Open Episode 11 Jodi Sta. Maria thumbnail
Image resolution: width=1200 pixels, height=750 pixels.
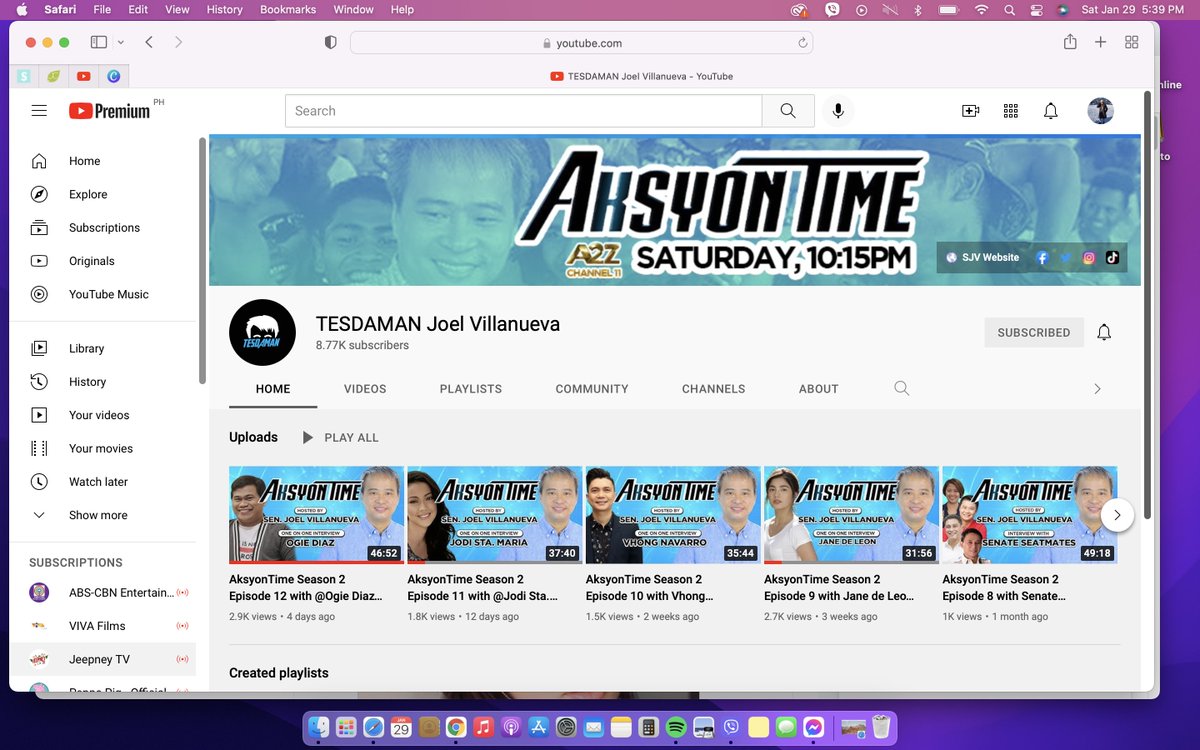coord(495,515)
